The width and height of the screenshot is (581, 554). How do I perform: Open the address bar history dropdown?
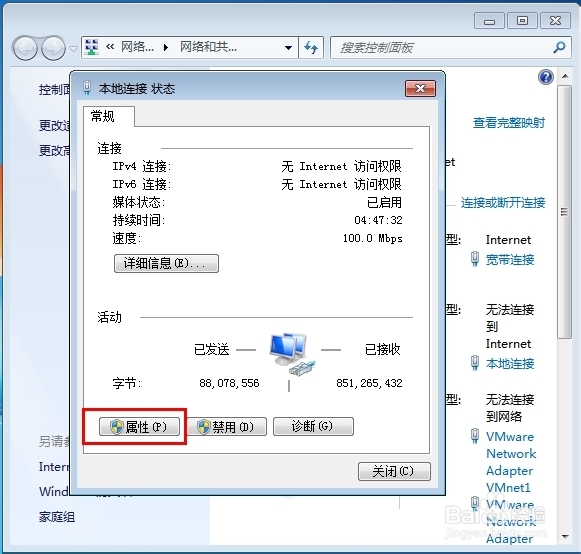[288, 48]
